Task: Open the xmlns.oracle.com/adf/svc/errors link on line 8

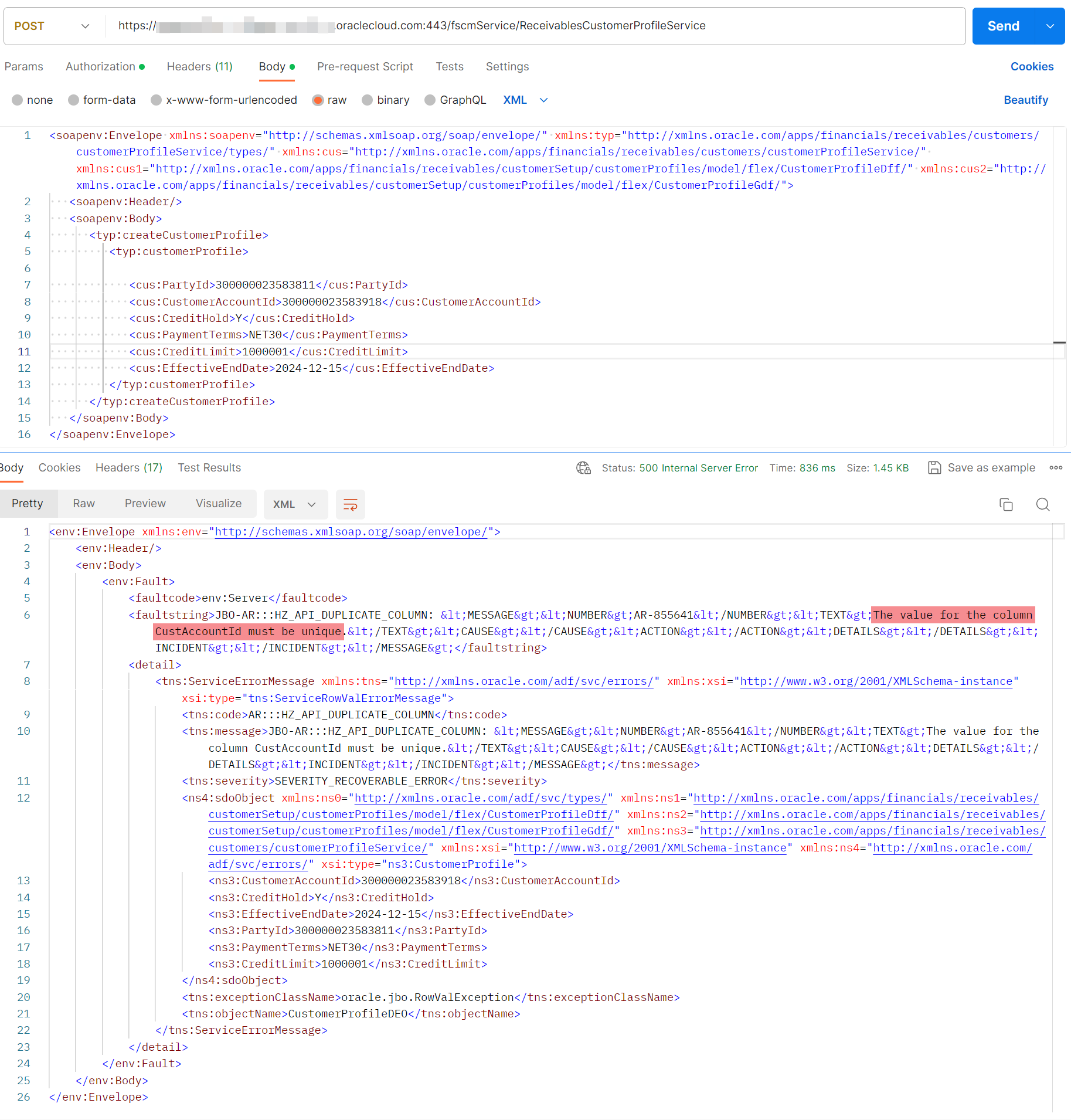Action: (523, 681)
